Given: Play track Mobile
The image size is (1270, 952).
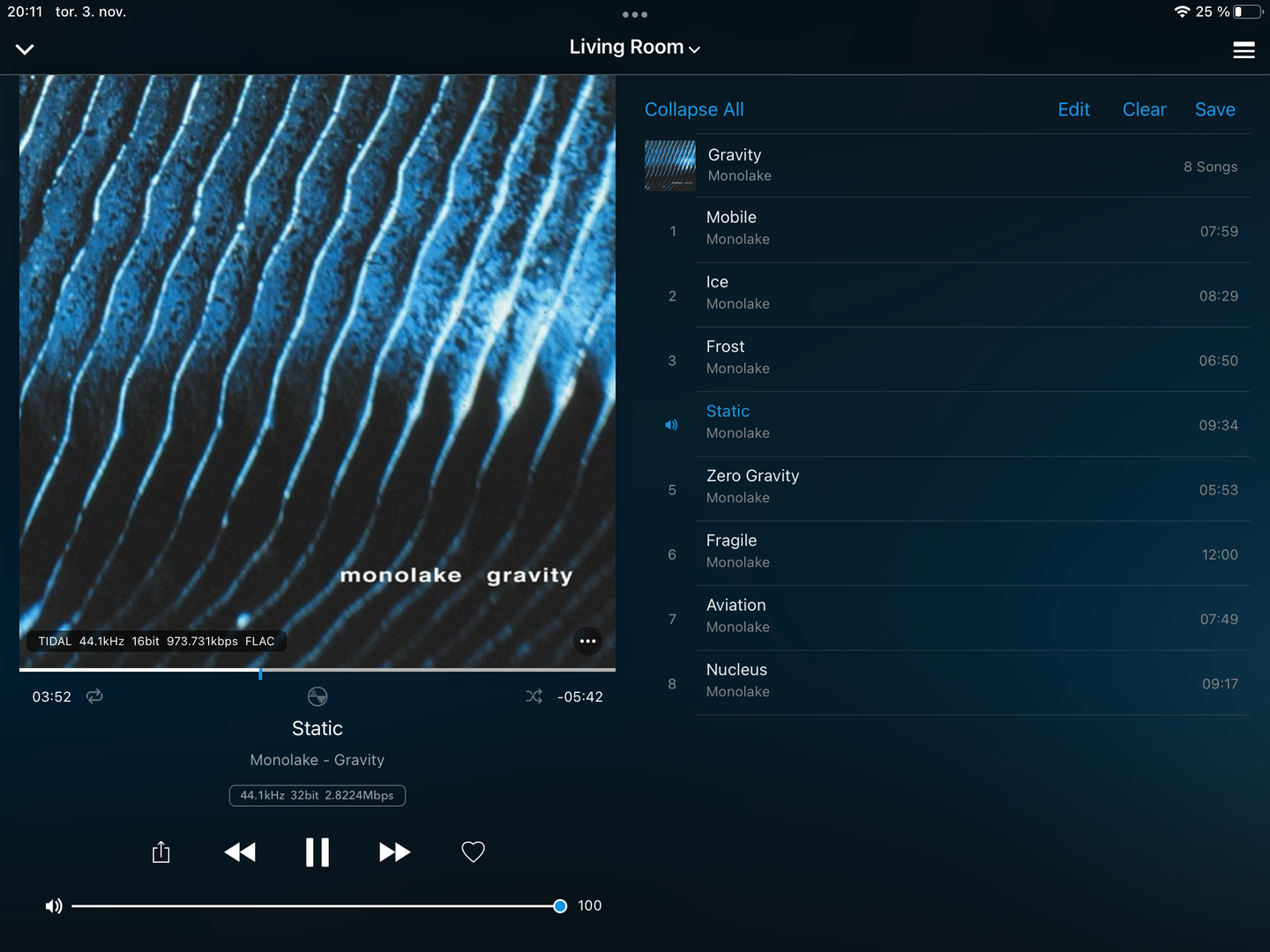Looking at the screenshot, I should [947, 230].
